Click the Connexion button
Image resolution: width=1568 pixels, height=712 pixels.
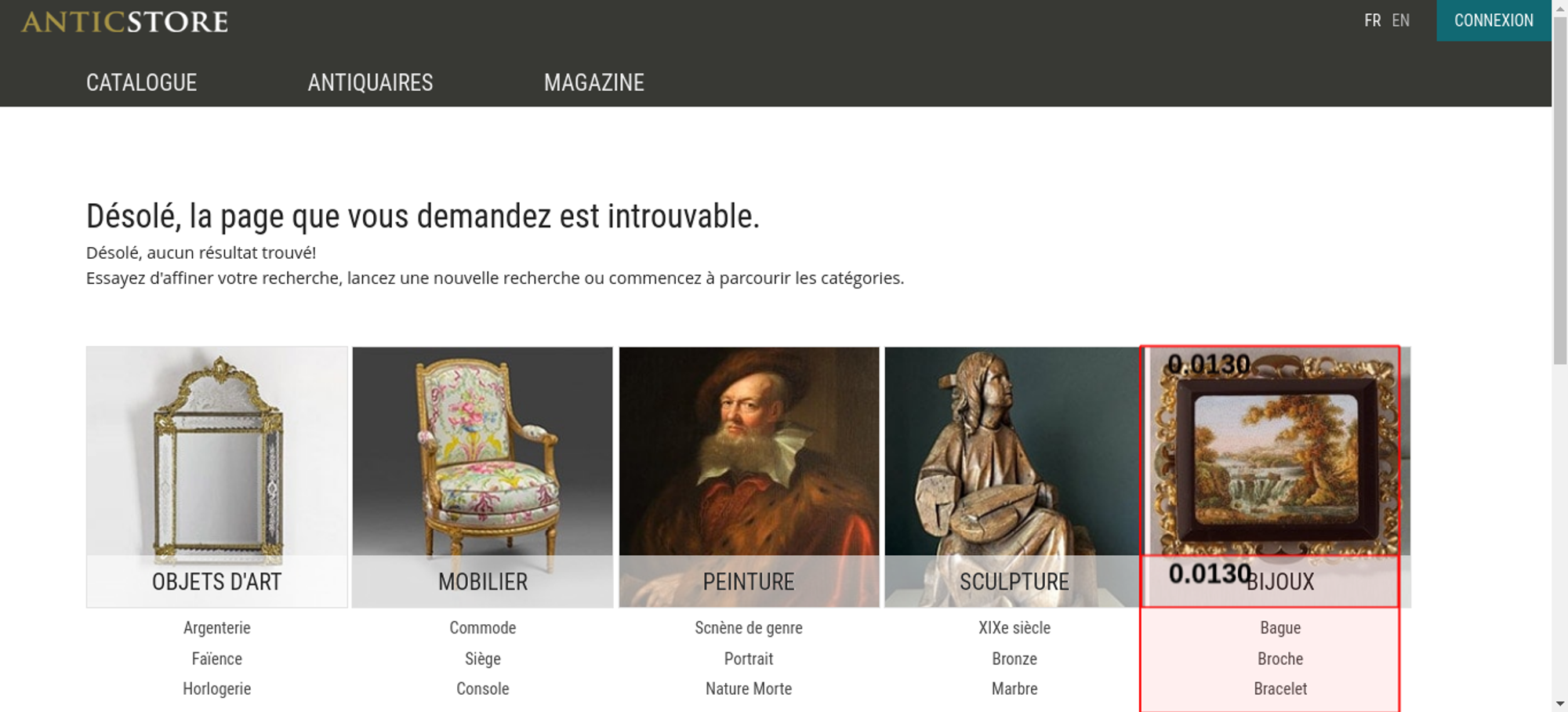[x=1494, y=20]
